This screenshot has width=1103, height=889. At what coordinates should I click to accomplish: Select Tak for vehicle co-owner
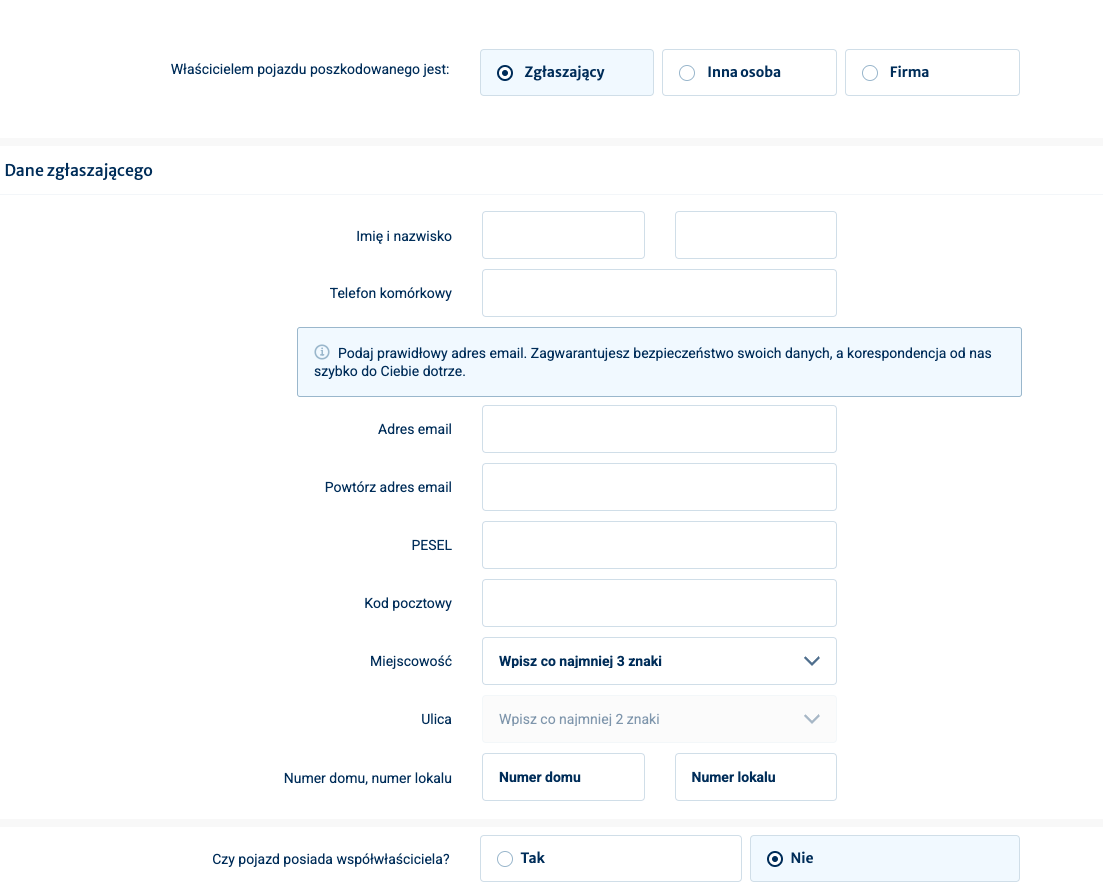click(610, 859)
